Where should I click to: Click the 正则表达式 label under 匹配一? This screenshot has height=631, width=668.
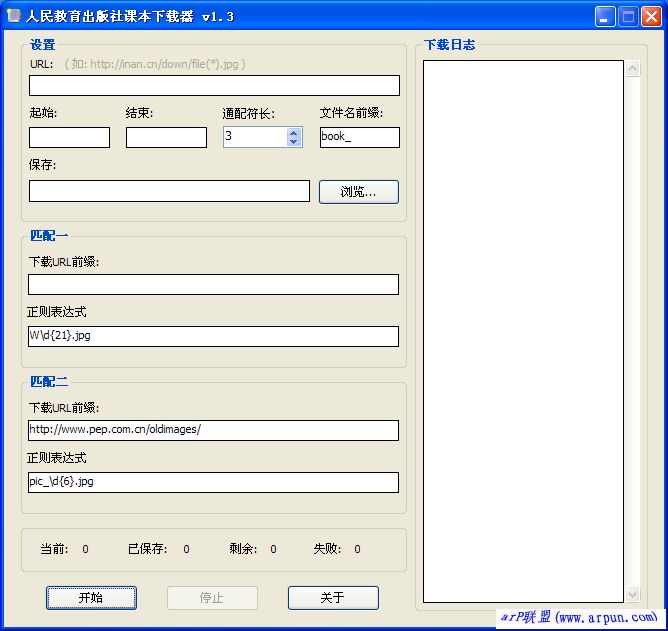(57, 312)
